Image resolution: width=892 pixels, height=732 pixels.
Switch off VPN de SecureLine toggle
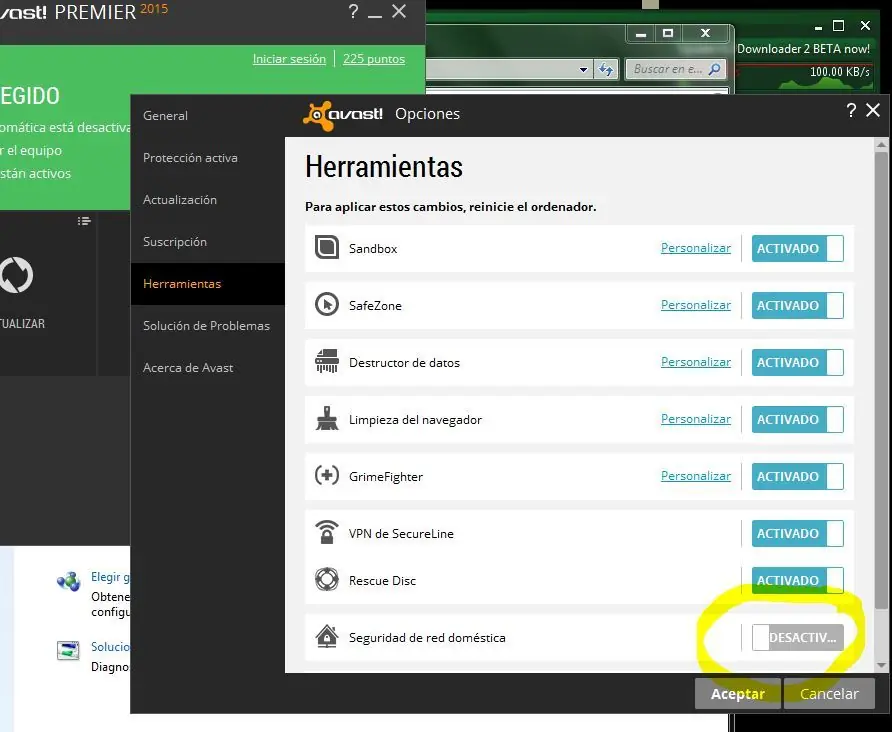click(797, 534)
